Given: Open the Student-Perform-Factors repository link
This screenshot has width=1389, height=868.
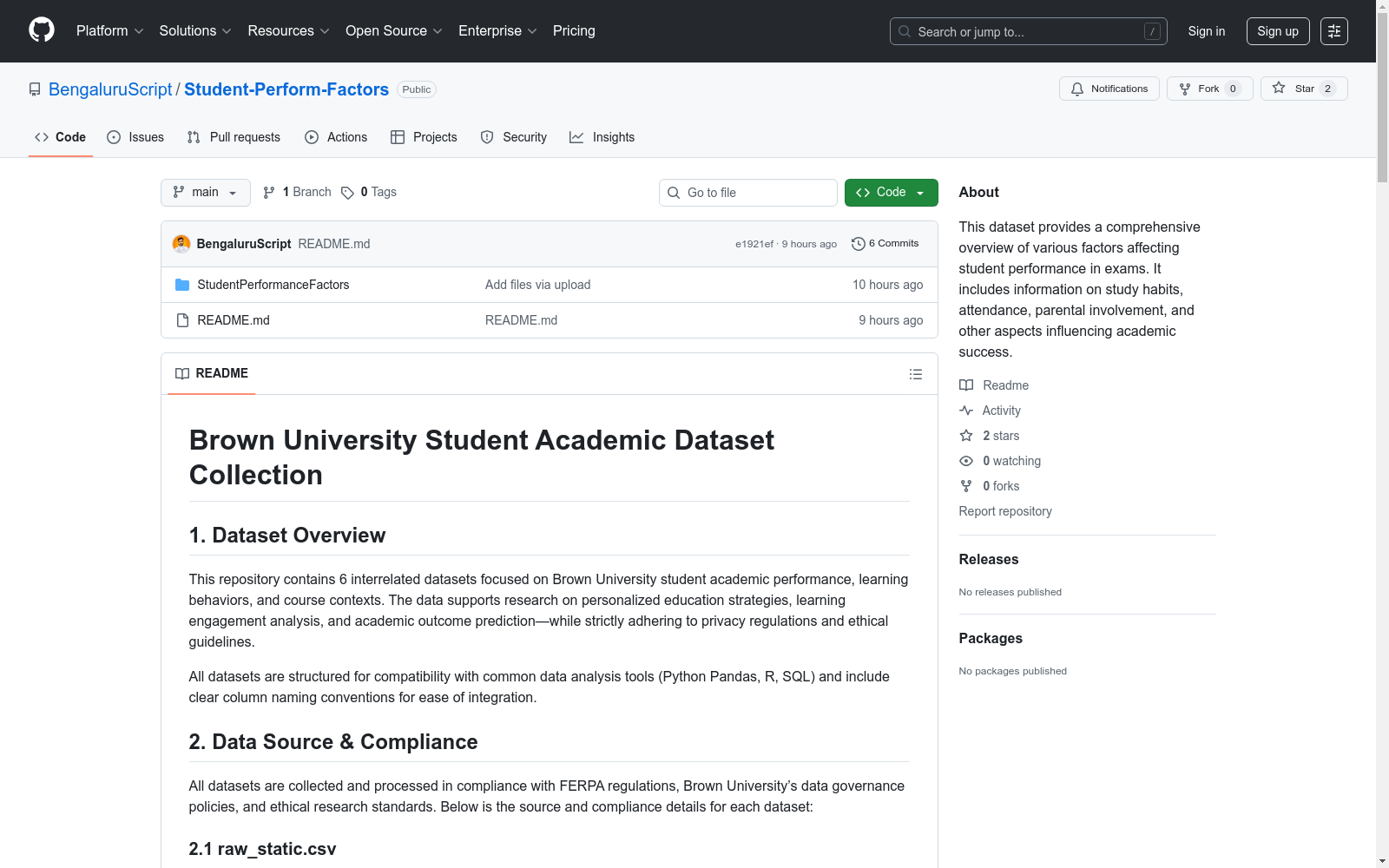Looking at the screenshot, I should coord(286,89).
